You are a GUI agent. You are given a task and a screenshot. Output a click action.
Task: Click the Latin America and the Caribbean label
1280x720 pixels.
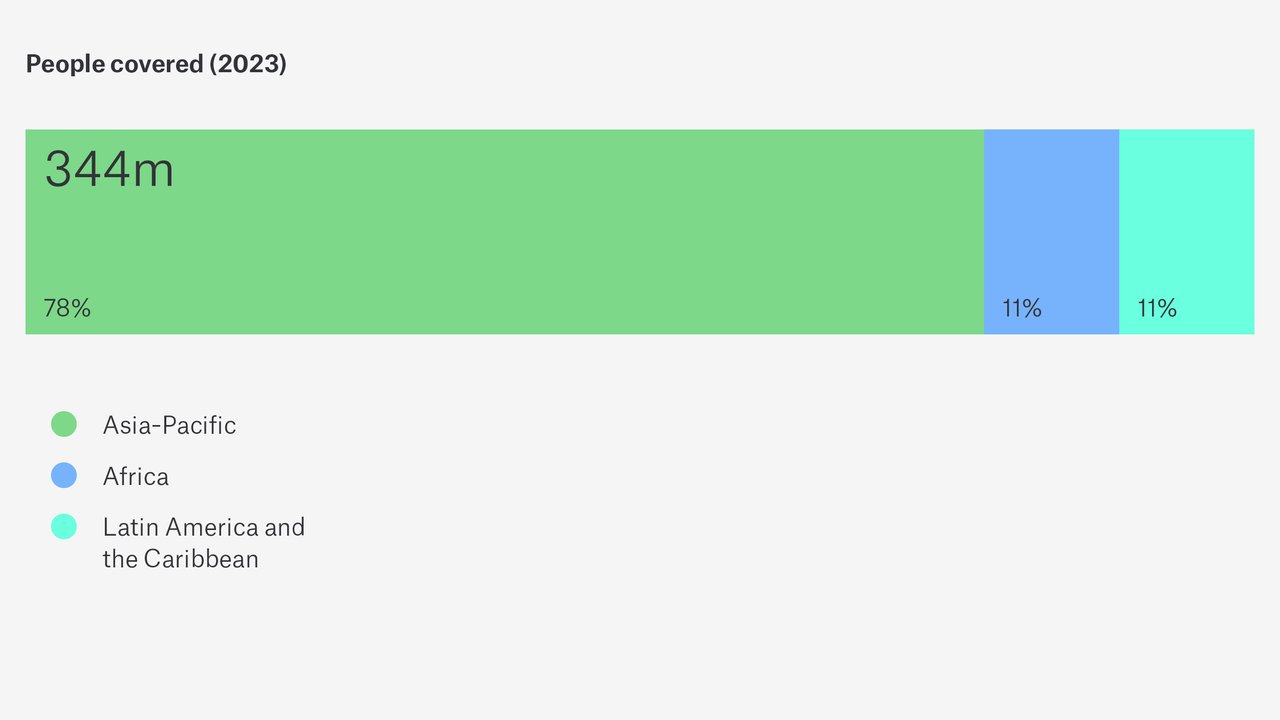[203, 542]
